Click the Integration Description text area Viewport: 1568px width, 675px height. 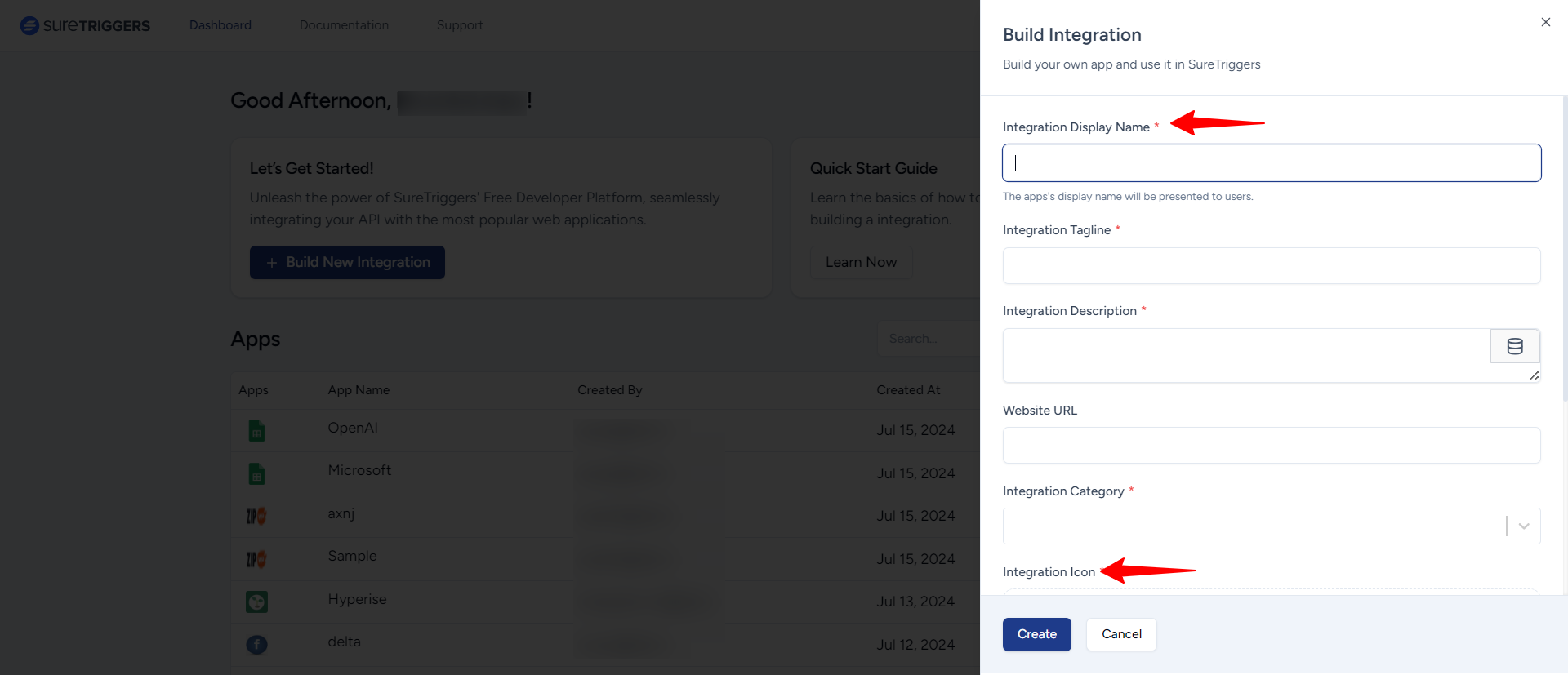click(x=1245, y=355)
